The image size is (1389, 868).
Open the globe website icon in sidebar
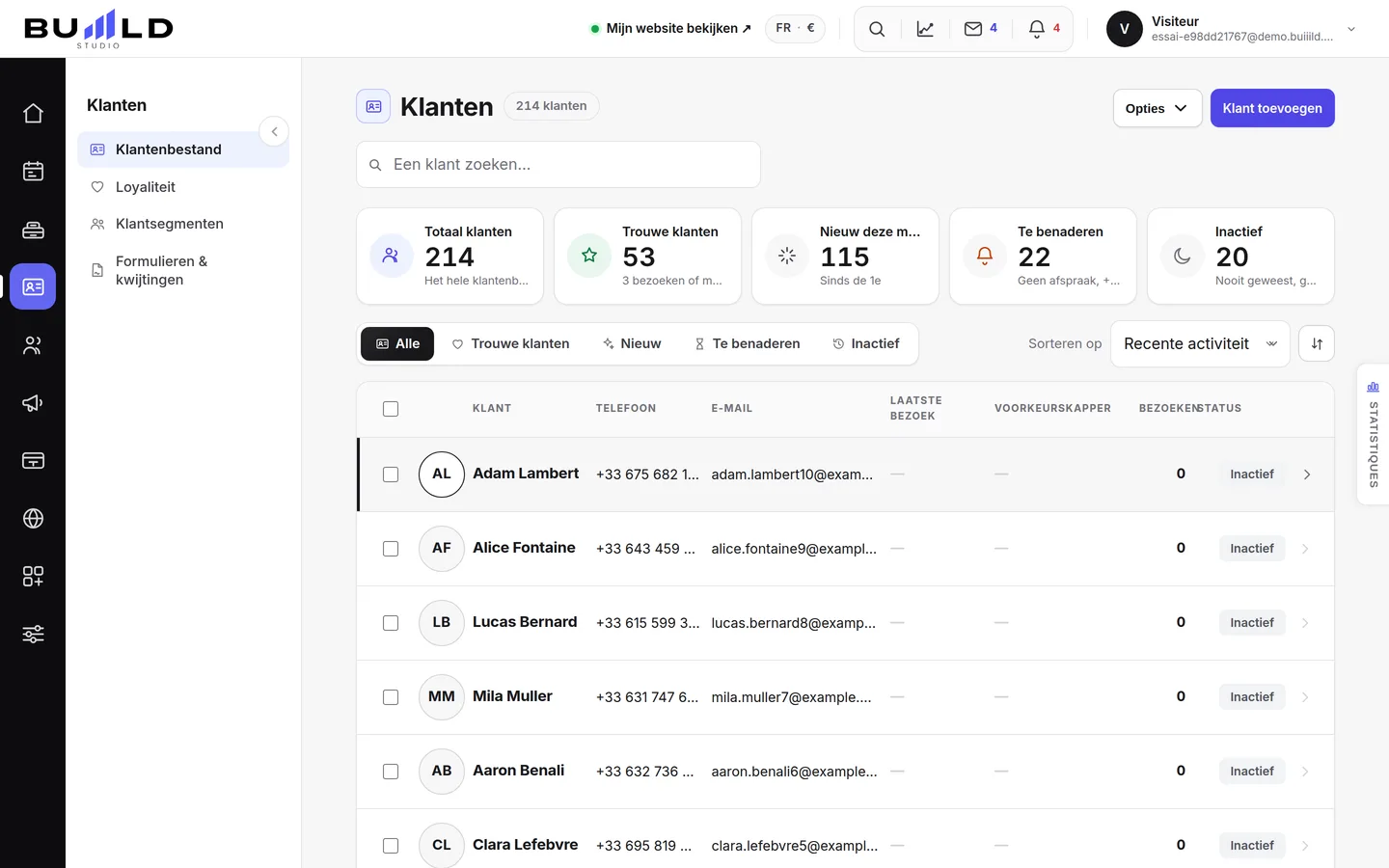(33, 519)
